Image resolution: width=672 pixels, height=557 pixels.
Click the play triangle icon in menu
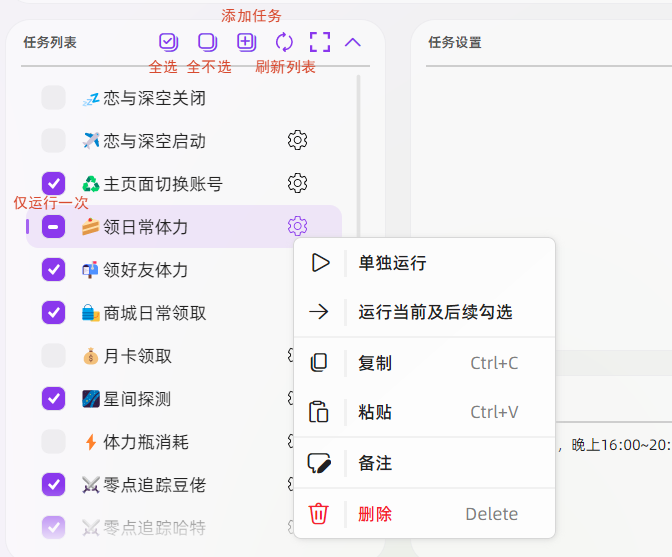pos(321,263)
